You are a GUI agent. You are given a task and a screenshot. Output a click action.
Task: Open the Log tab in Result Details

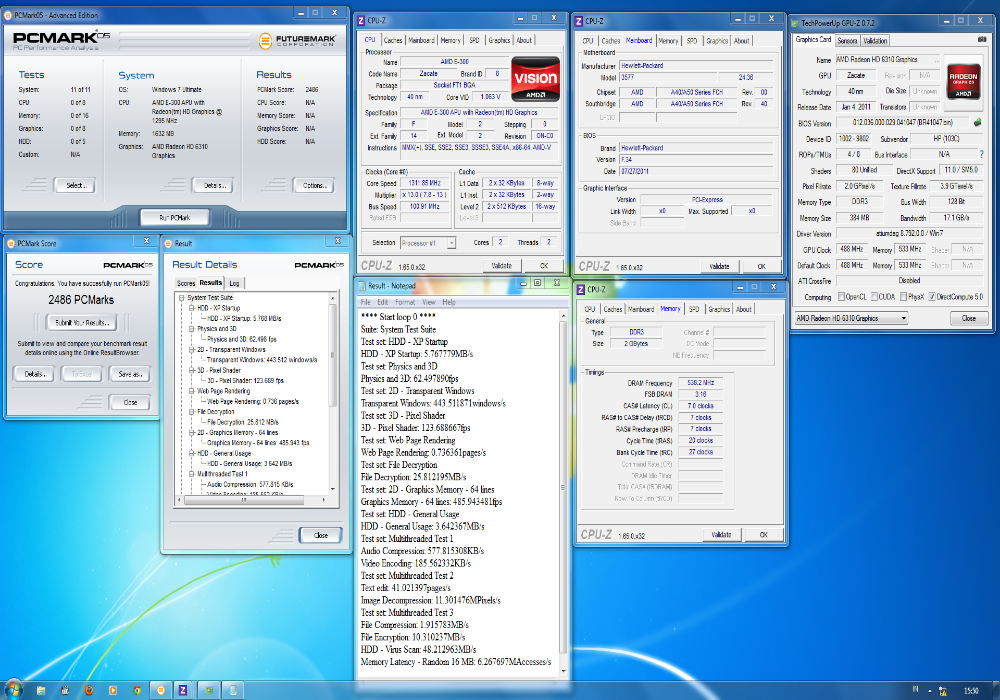(234, 283)
